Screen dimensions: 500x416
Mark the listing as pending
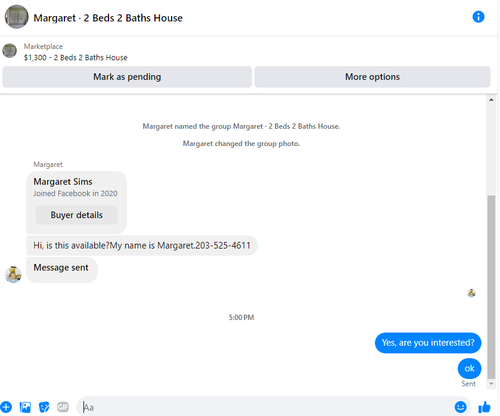127,77
